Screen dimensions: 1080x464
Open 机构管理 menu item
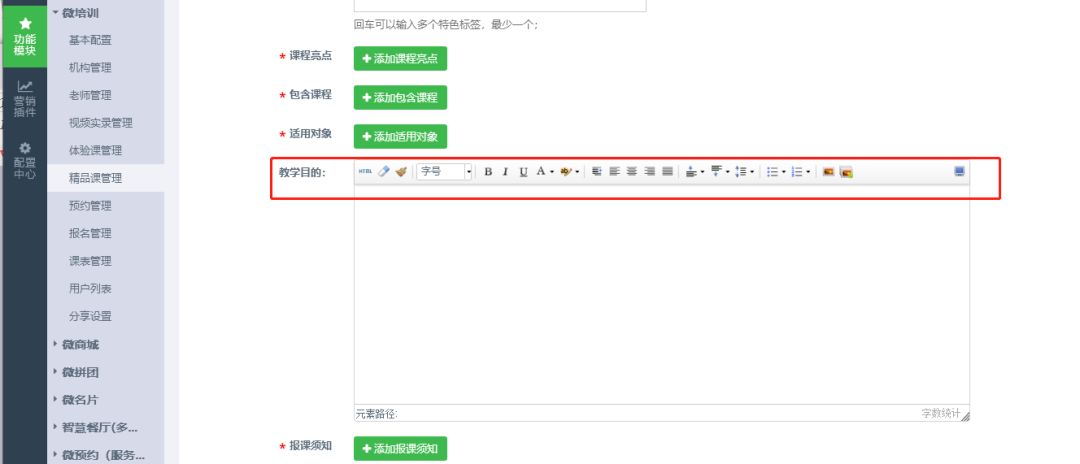pos(90,67)
